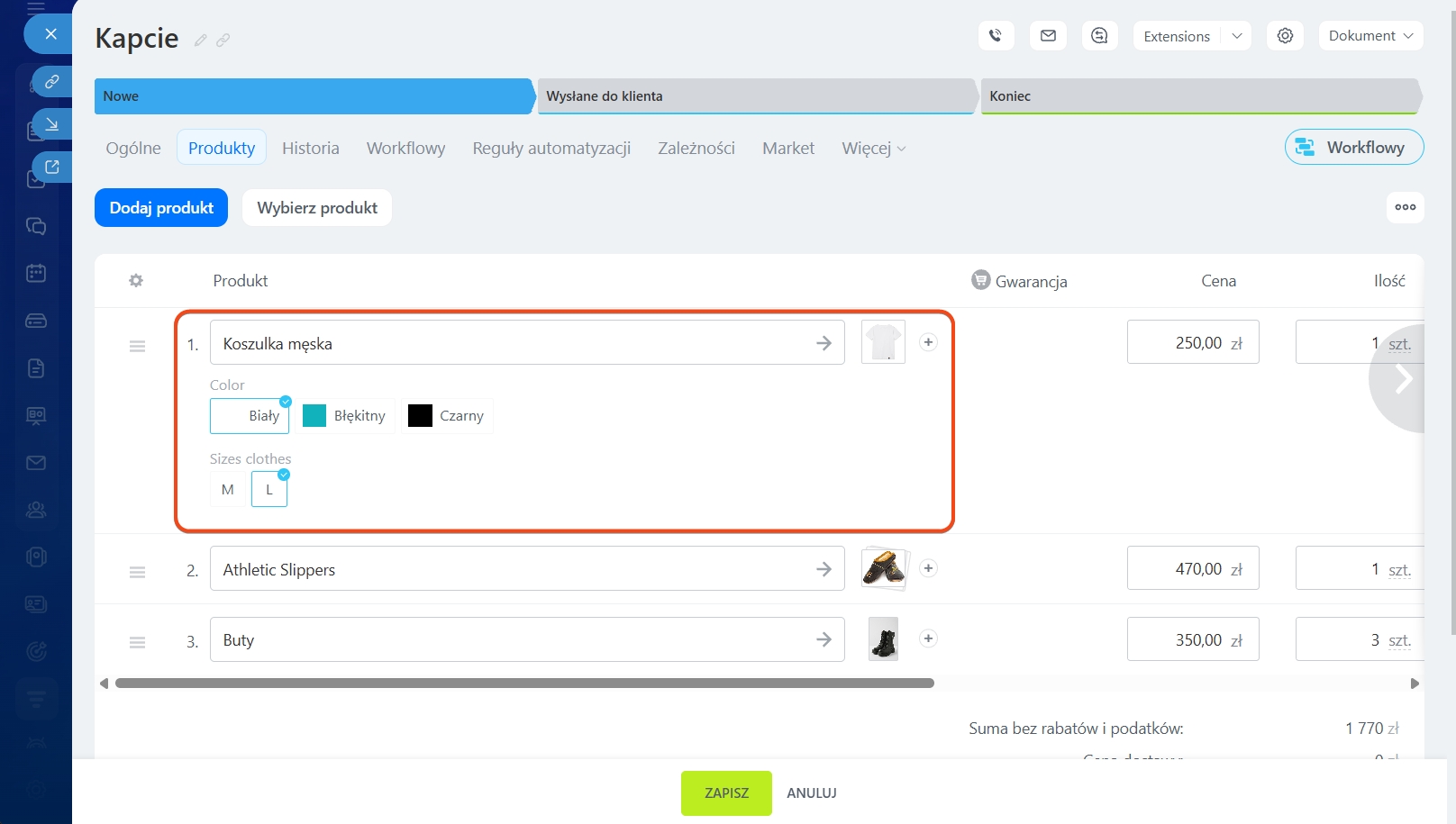Open the email envelope icon in header
The height and width of the screenshot is (824, 1456).
1048,36
